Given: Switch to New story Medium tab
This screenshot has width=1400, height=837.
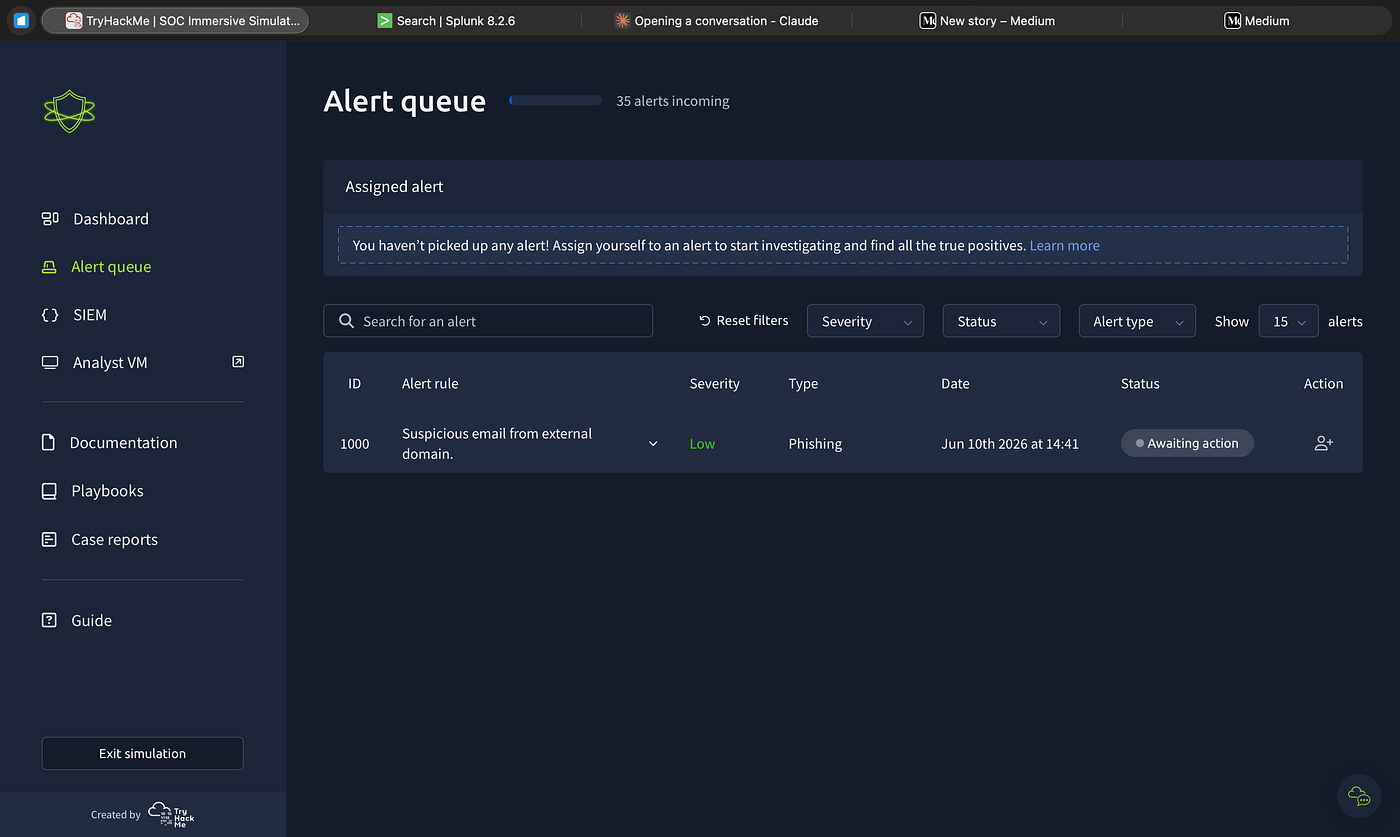Looking at the screenshot, I should pyautogui.click(x=987, y=20).
